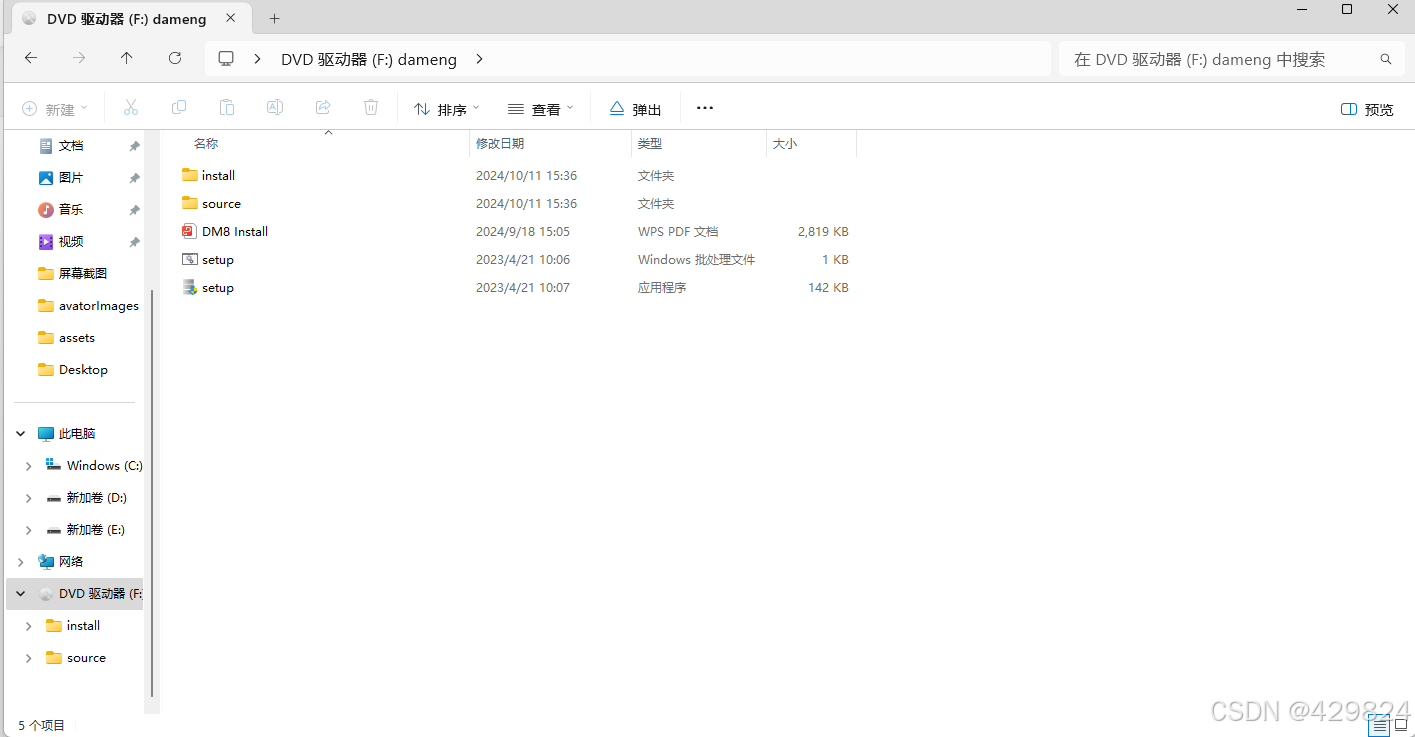Select the Cut icon on the toolbar
1415x737 pixels.
point(130,107)
